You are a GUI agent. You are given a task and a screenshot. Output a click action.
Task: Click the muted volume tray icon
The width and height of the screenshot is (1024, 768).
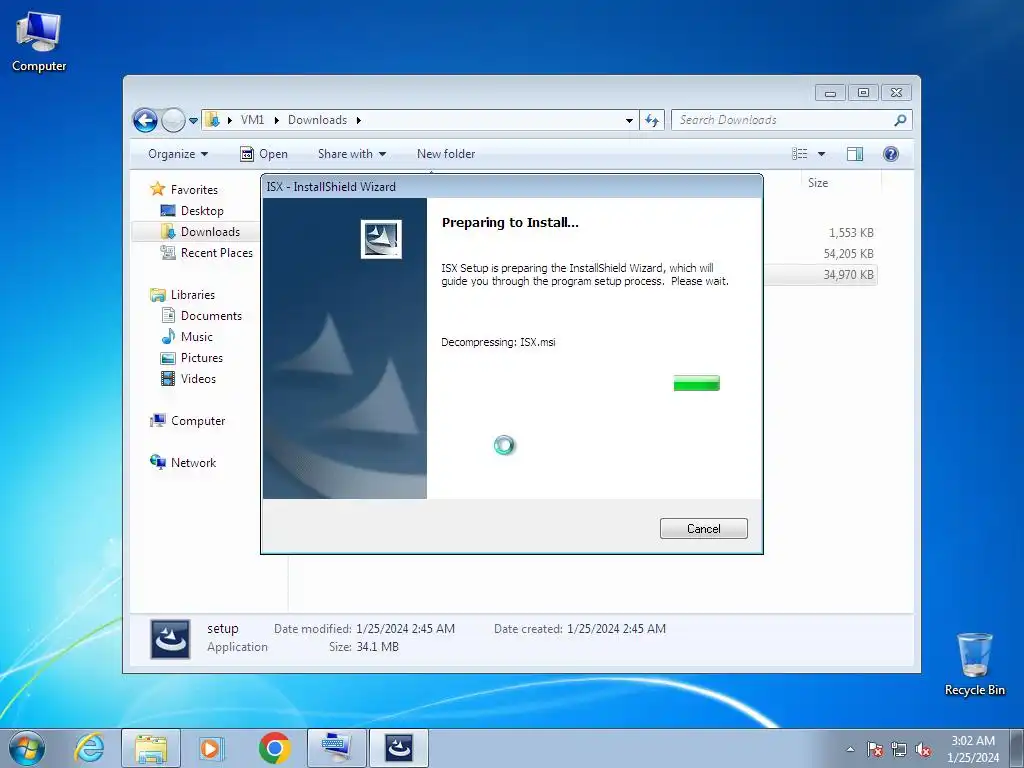(x=923, y=749)
